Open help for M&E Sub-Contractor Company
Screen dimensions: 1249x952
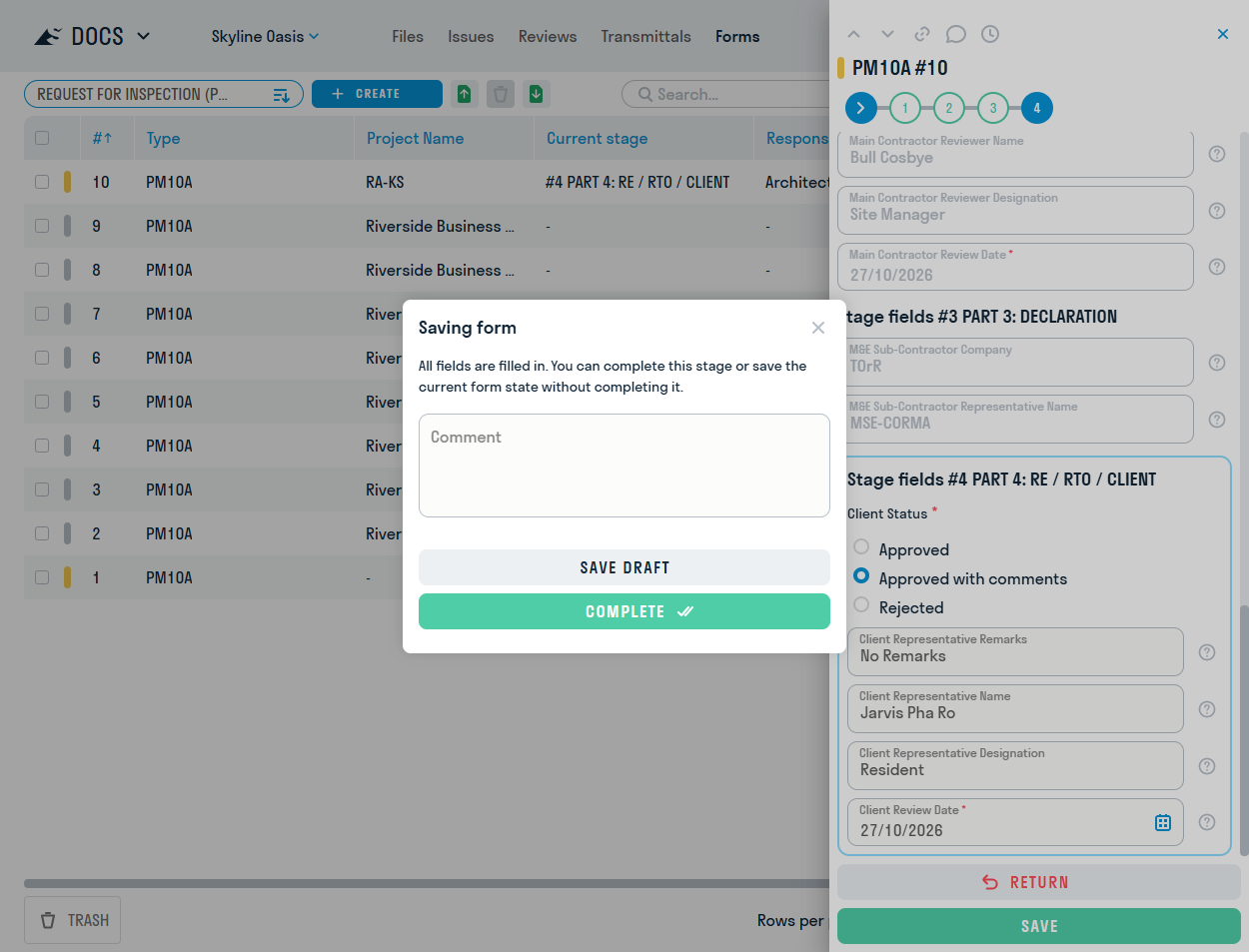click(x=1217, y=363)
